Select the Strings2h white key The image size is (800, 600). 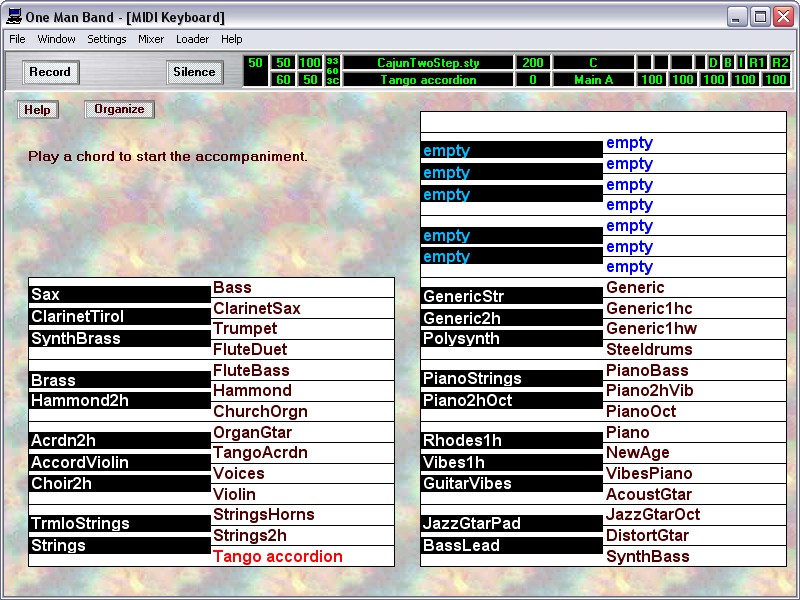(x=303, y=536)
